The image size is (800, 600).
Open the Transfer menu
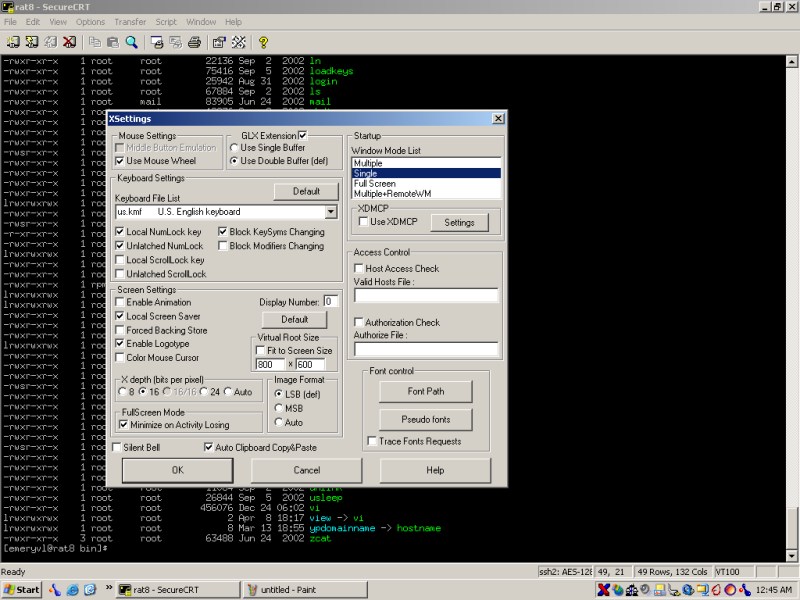(x=130, y=21)
